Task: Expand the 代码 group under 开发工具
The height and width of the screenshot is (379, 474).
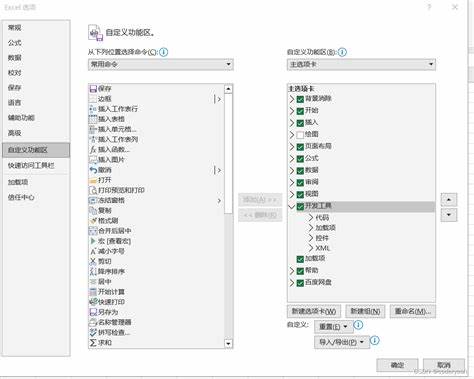Action: coord(311,218)
